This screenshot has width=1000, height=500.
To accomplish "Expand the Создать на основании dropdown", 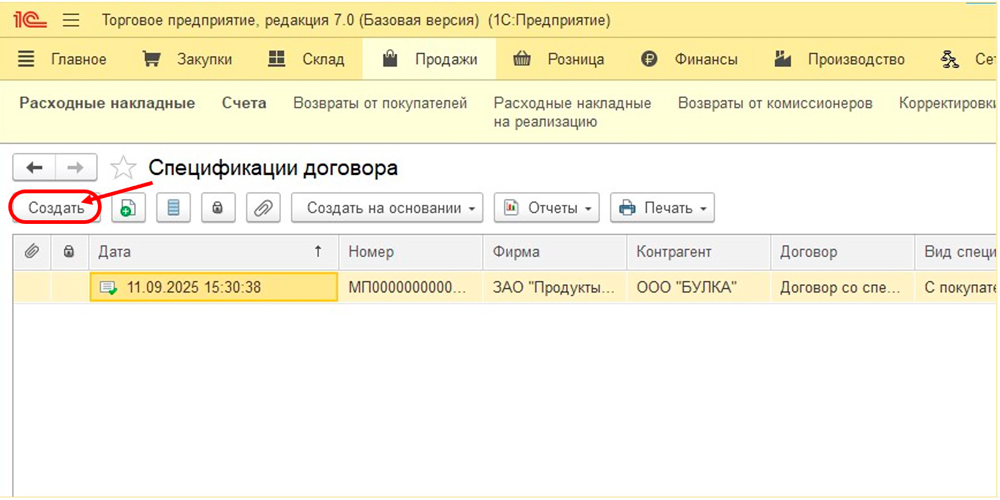I will tap(387, 208).
